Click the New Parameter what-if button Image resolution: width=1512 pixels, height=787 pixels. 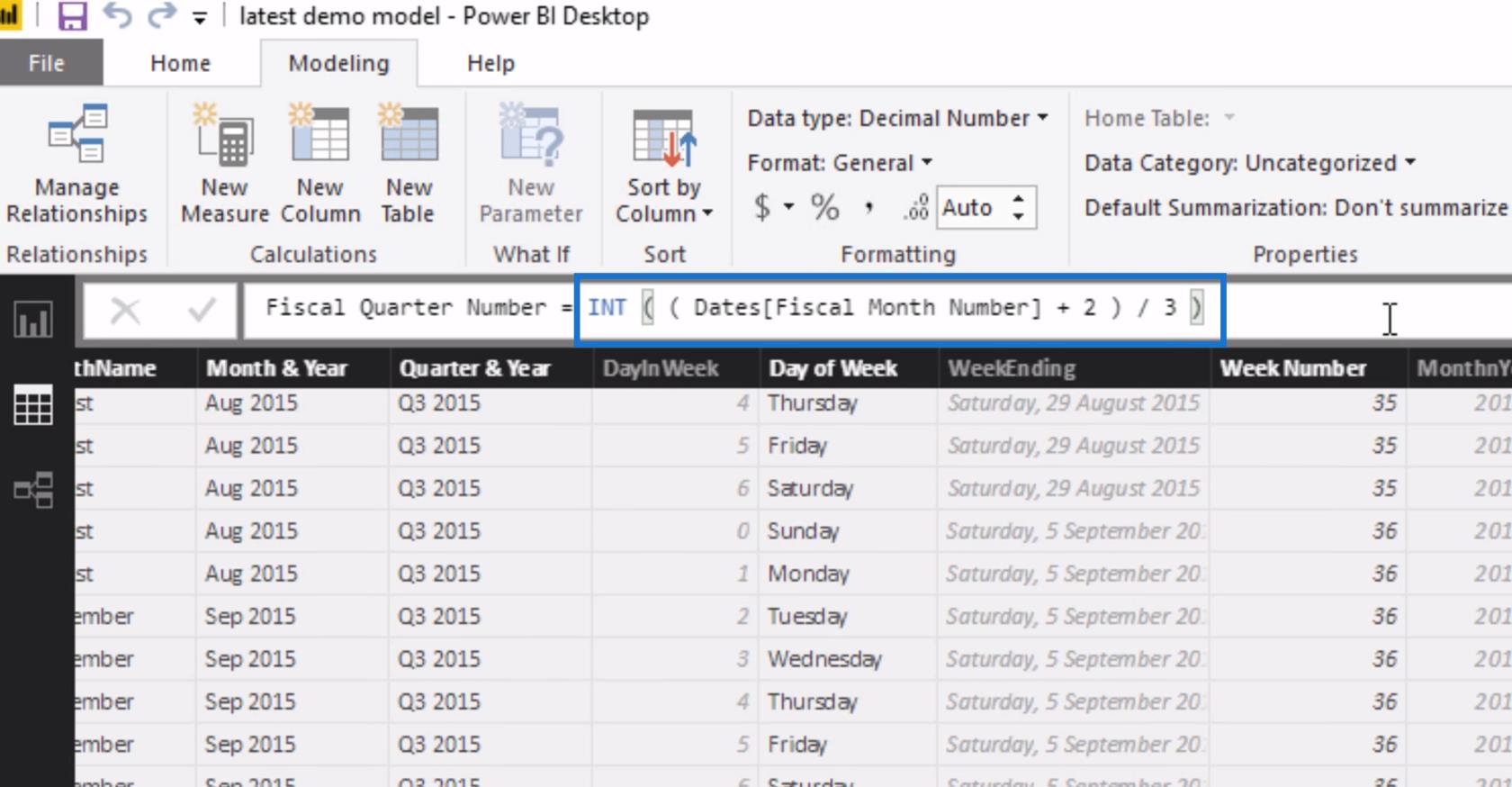point(531,162)
